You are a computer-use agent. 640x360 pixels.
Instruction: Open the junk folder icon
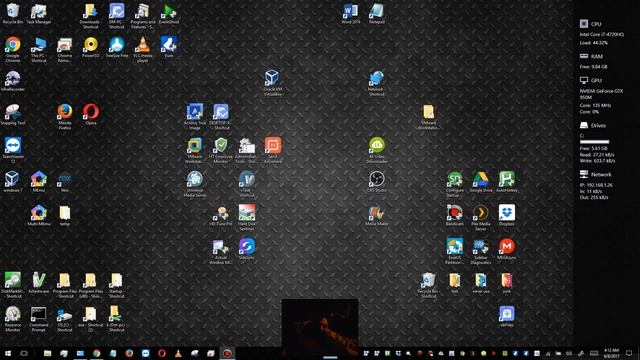(x=507, y=283)
